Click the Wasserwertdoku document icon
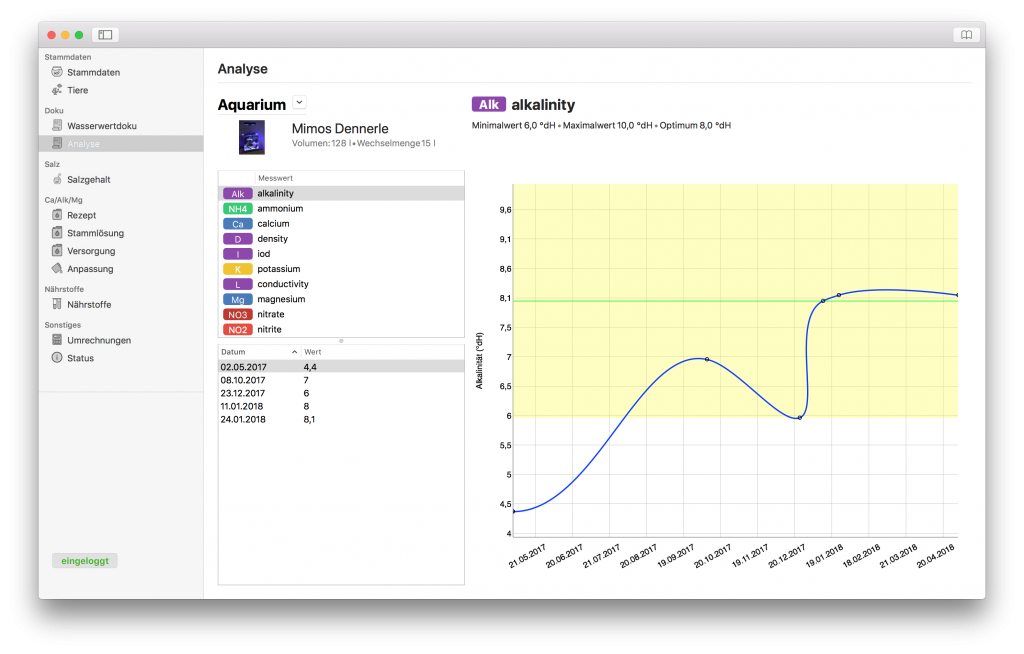The width and height of the screenshot is (1024, 654). (x=57, y=125)
